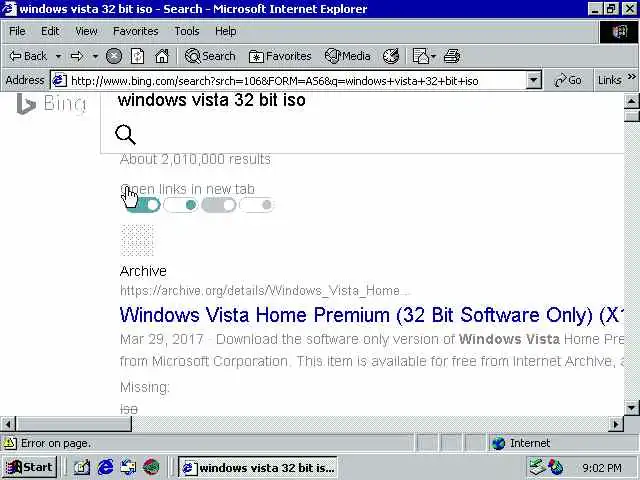Toggle the fourth white switch with gray dot
This screenshot has height=480, width=640.
tap(257, 205)
